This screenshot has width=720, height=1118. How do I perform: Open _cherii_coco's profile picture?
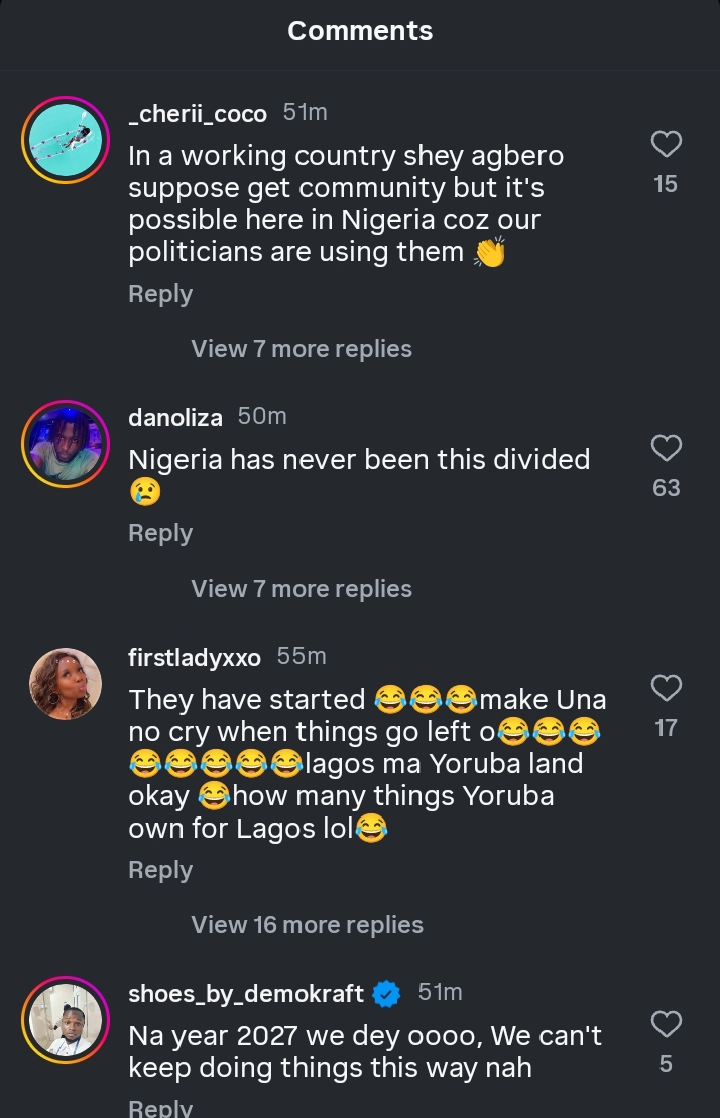(65, 140)
